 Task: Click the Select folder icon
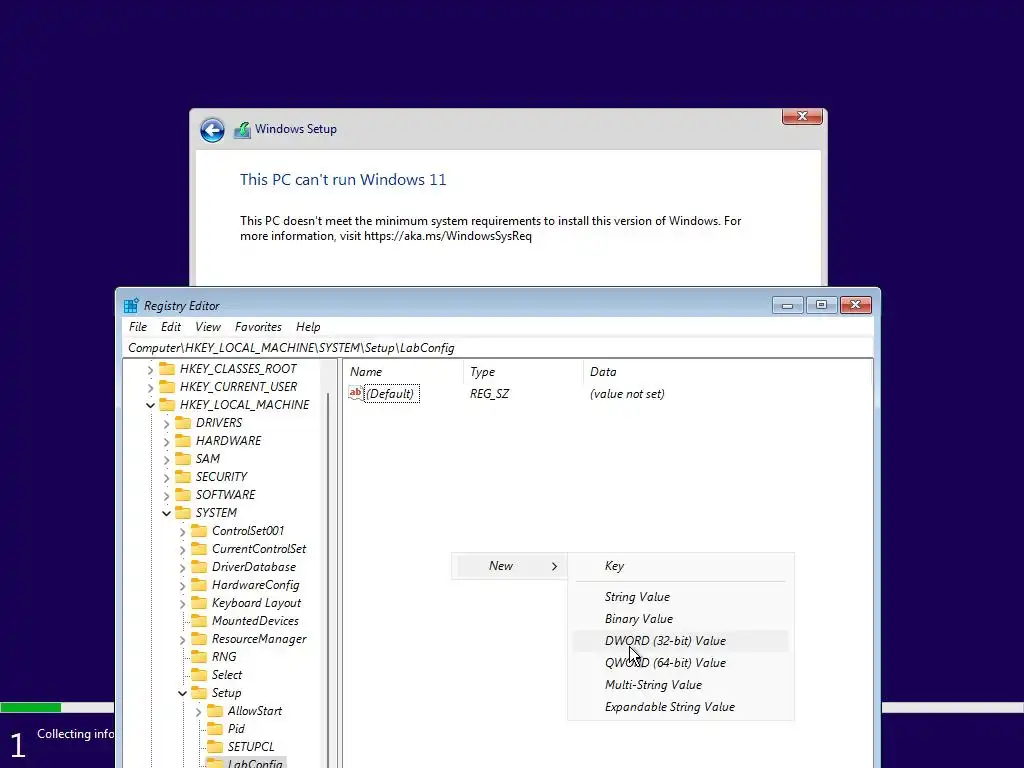pyautogui.click(x=199, y=675)
